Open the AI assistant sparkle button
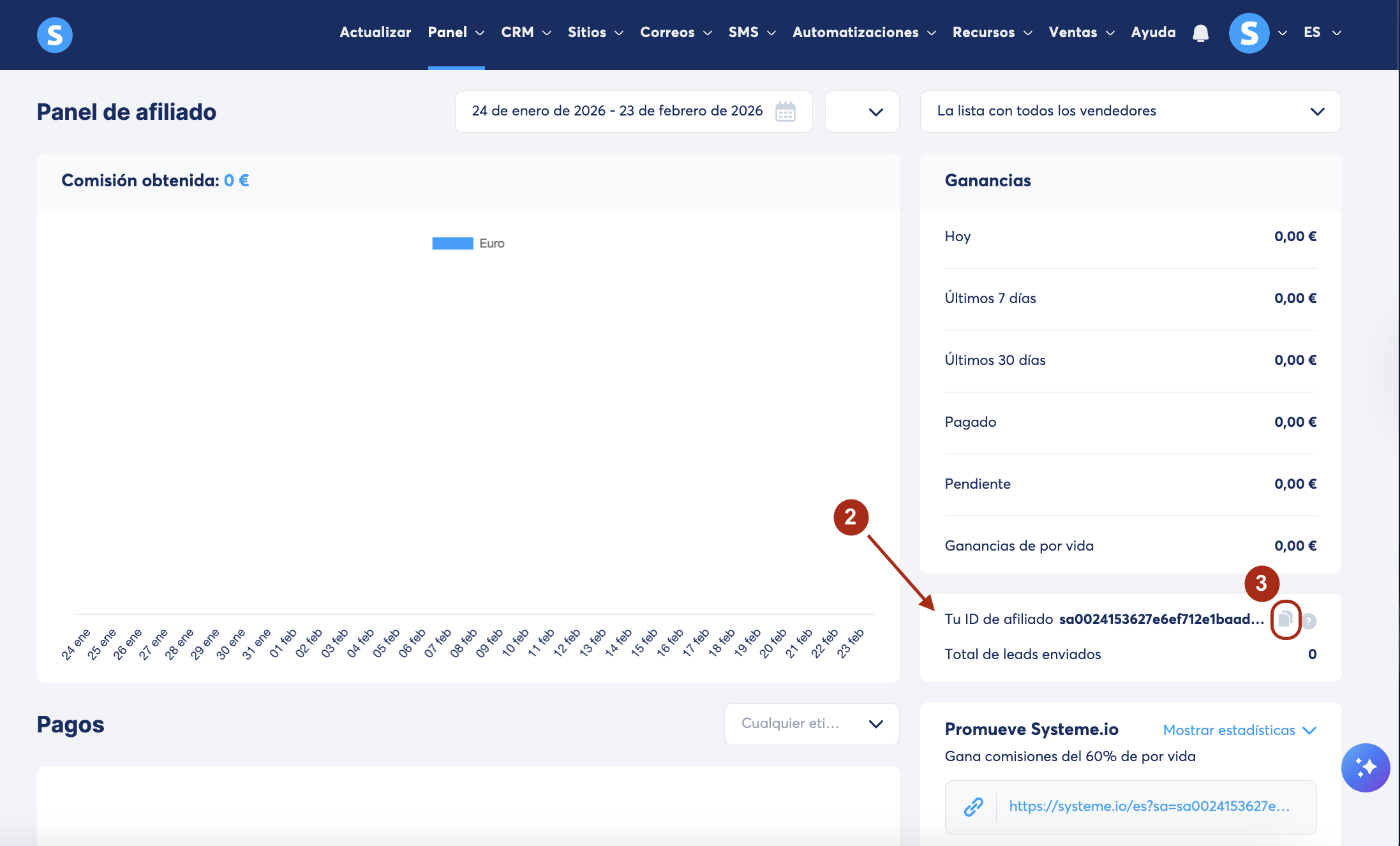This screenshot has width=1400, height=846. click(x=1365, y=767)
